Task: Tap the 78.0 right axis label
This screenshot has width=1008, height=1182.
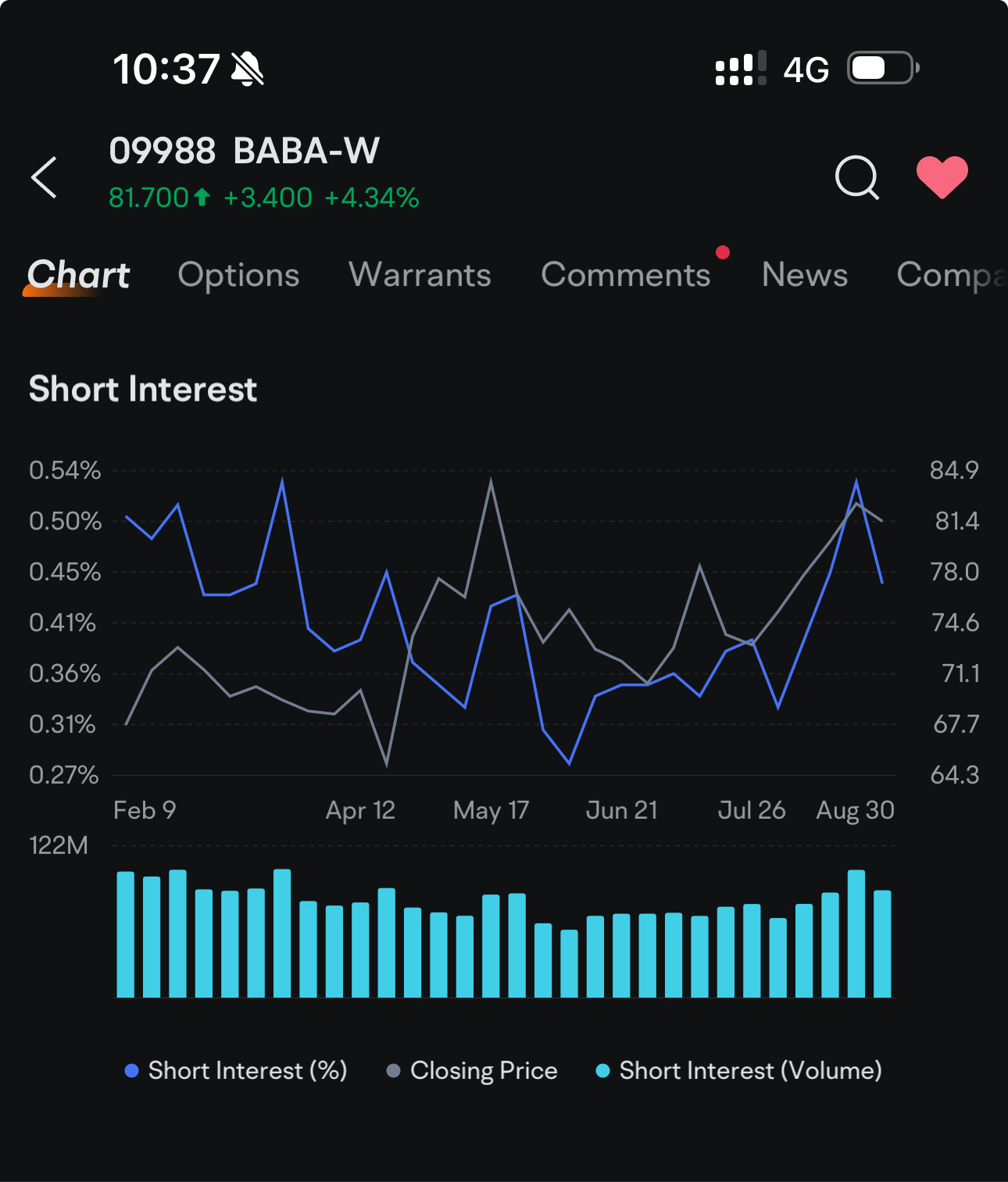Action: coord(954,572)
